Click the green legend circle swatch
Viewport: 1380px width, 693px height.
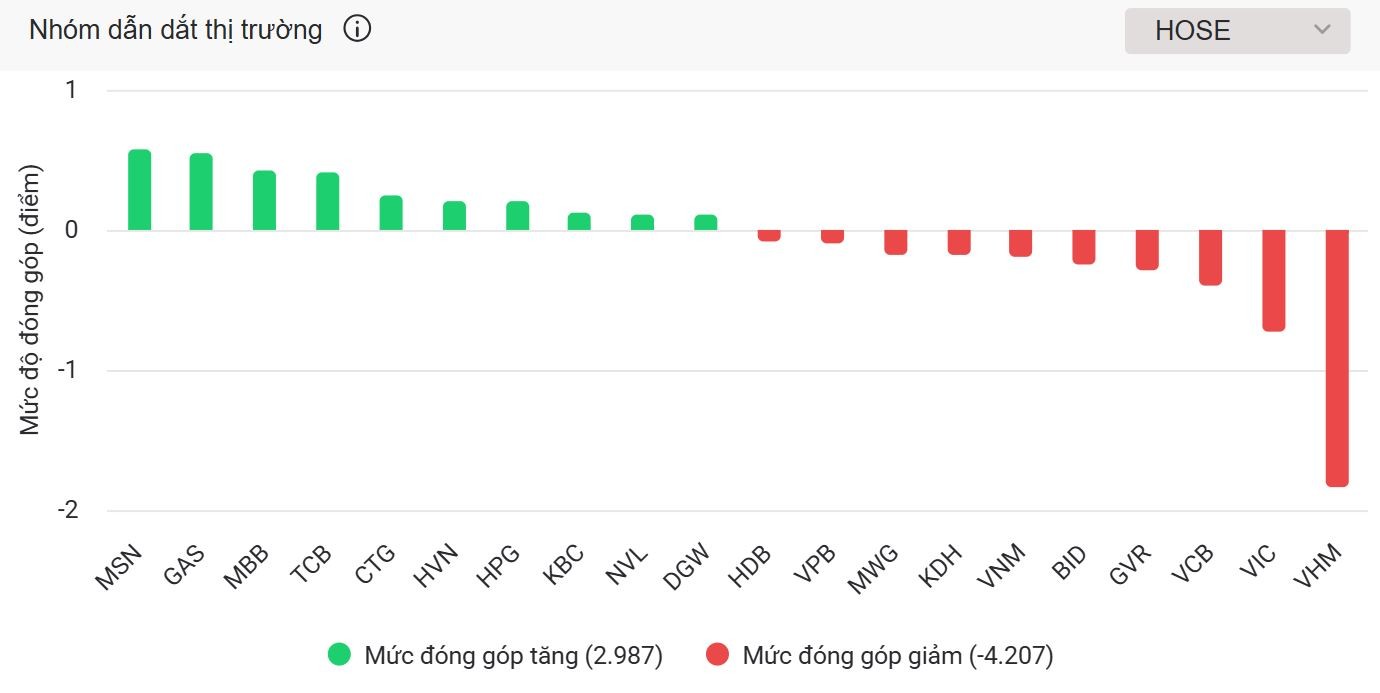click(x=340, y=656)
